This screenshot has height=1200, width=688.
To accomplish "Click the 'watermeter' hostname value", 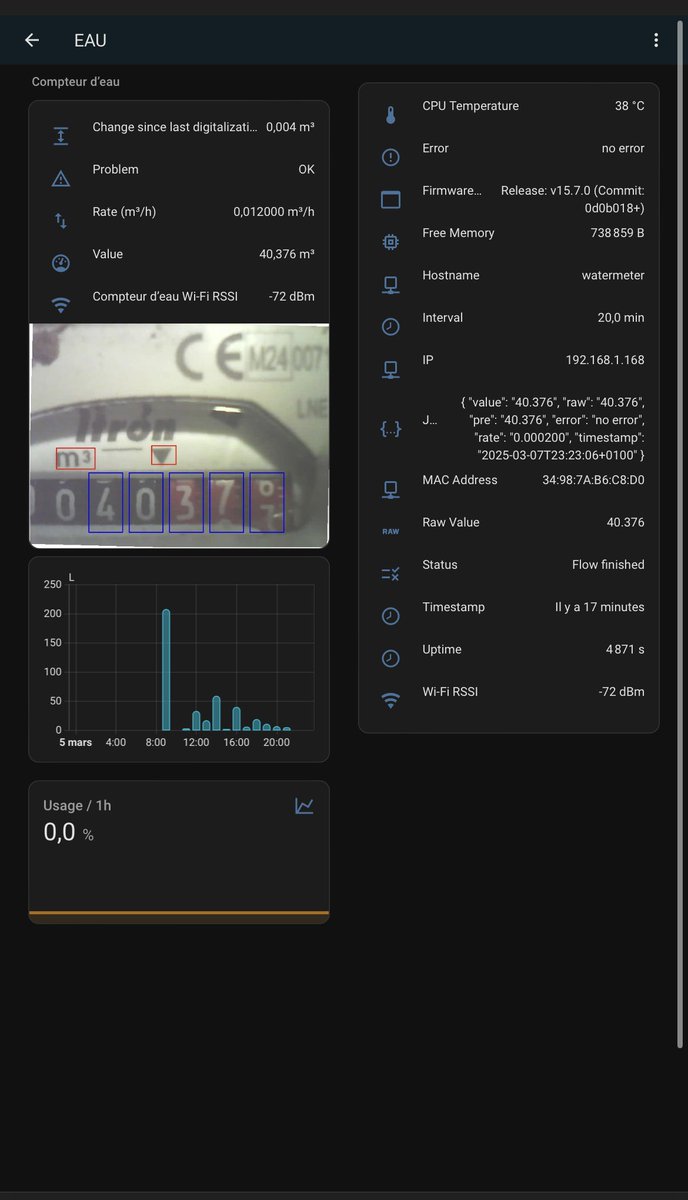I will click(x=613, y=275).
